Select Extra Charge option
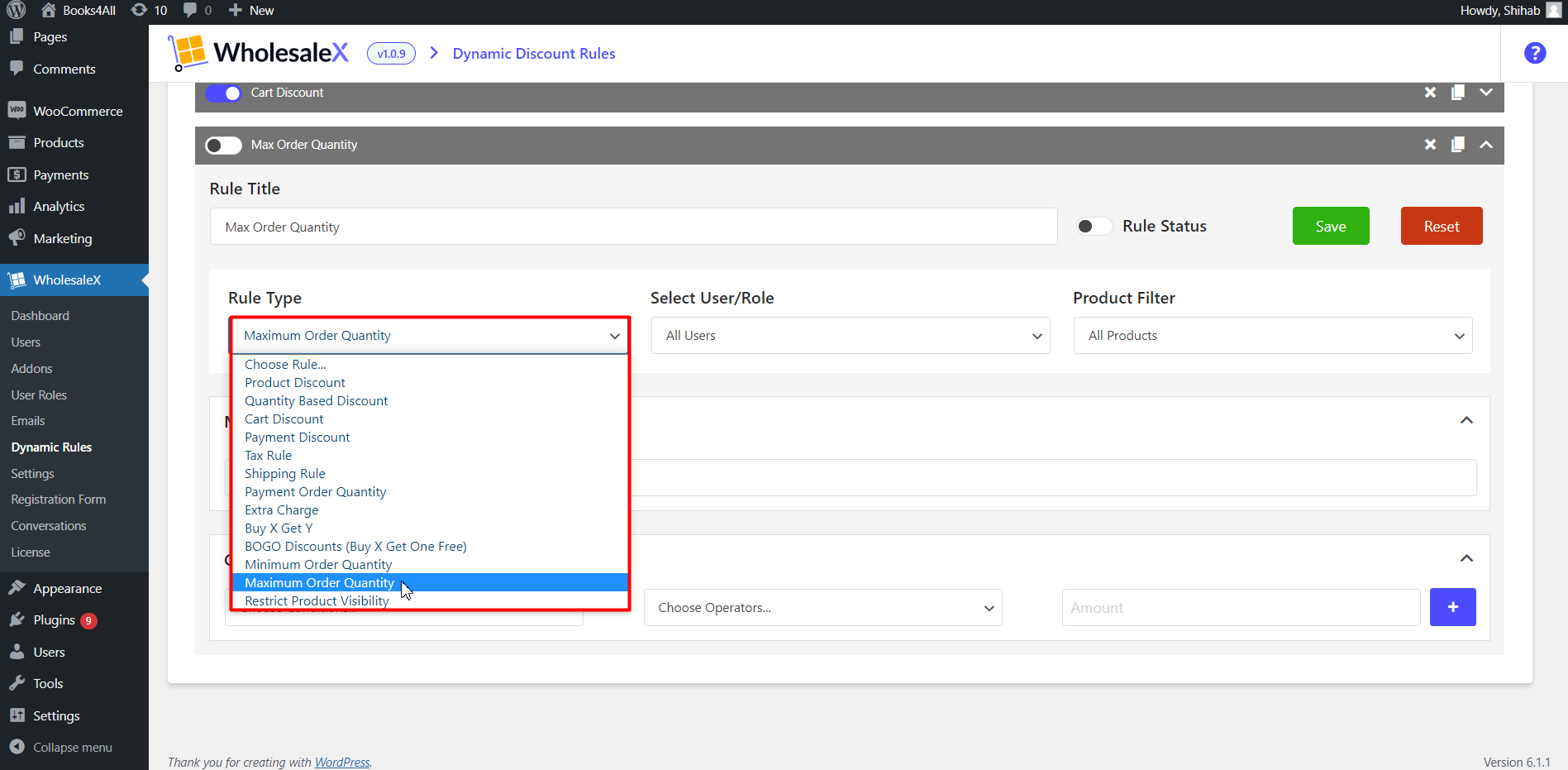Viewport: 1568px width, 770px height. coord(430,510)
